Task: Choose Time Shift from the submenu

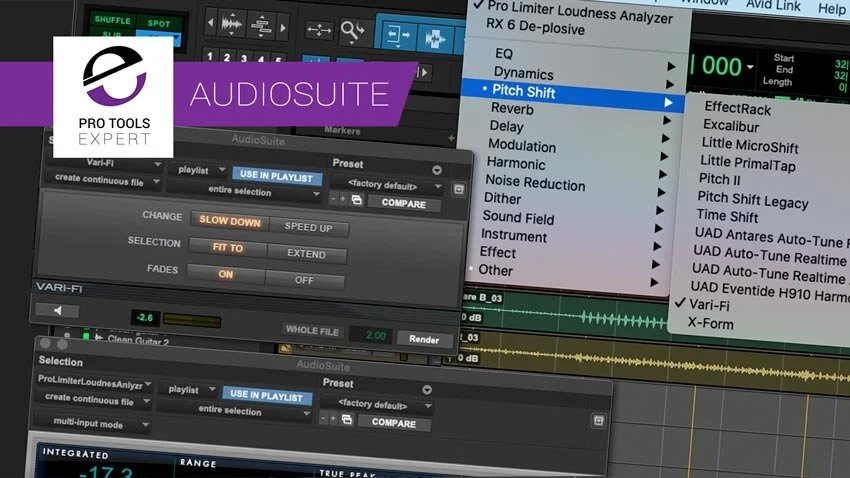Action: pyautogui.click(x=727, y=216)
